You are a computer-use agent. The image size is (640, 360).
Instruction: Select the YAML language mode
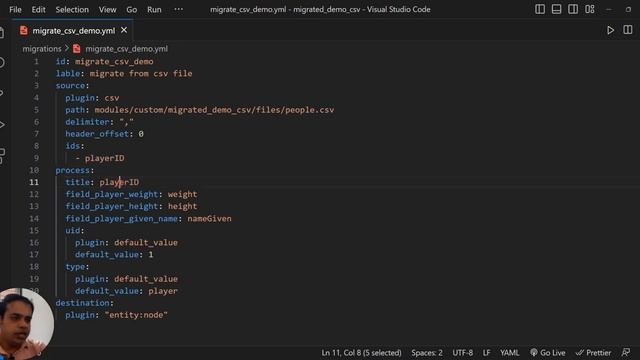(x=509, y=353)
